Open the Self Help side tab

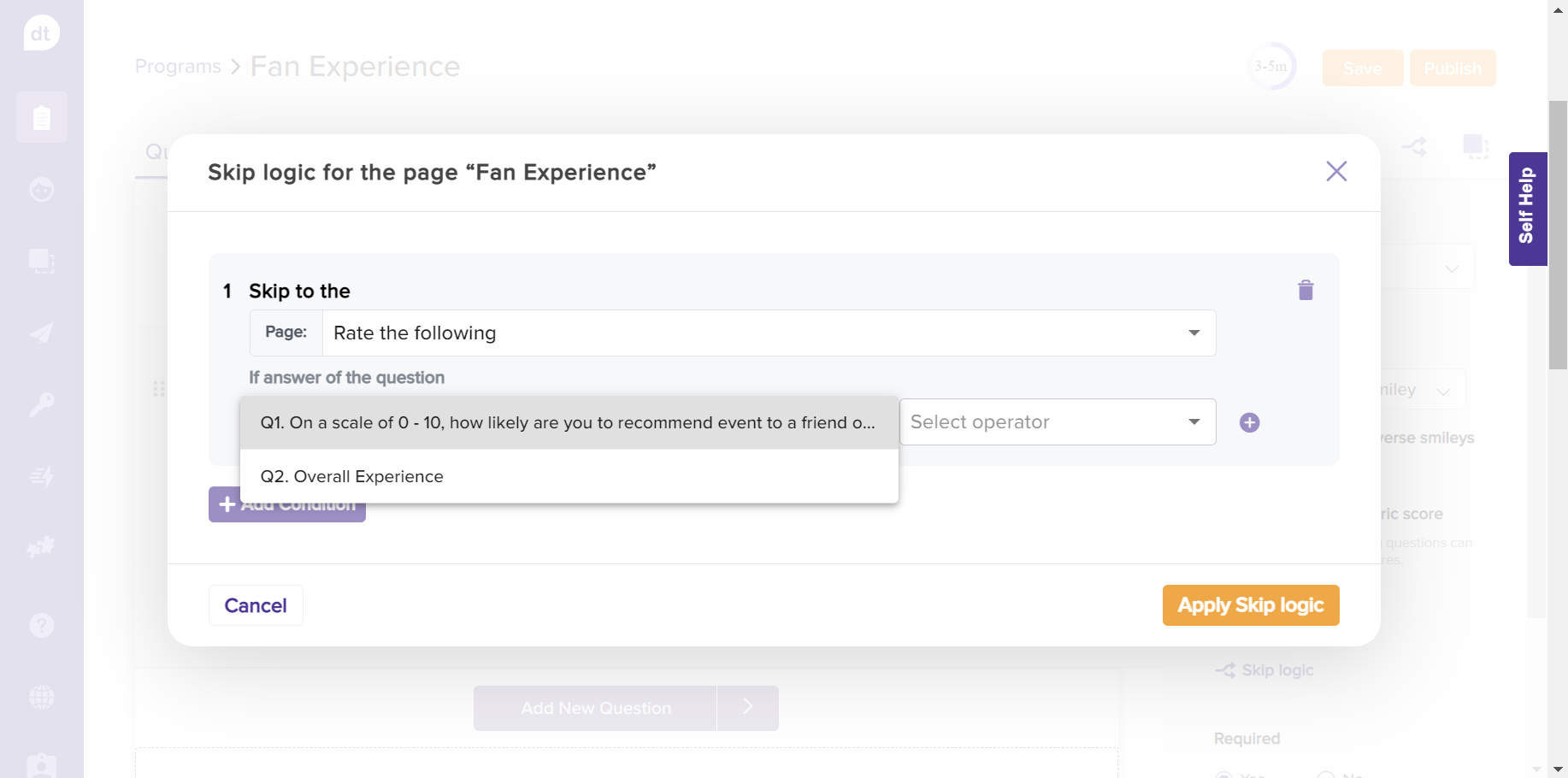pos(1527,209)
